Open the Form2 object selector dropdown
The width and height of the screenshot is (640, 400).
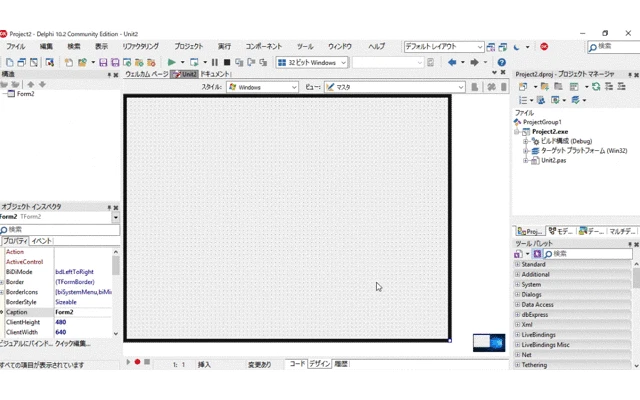(x=116, y=217)
